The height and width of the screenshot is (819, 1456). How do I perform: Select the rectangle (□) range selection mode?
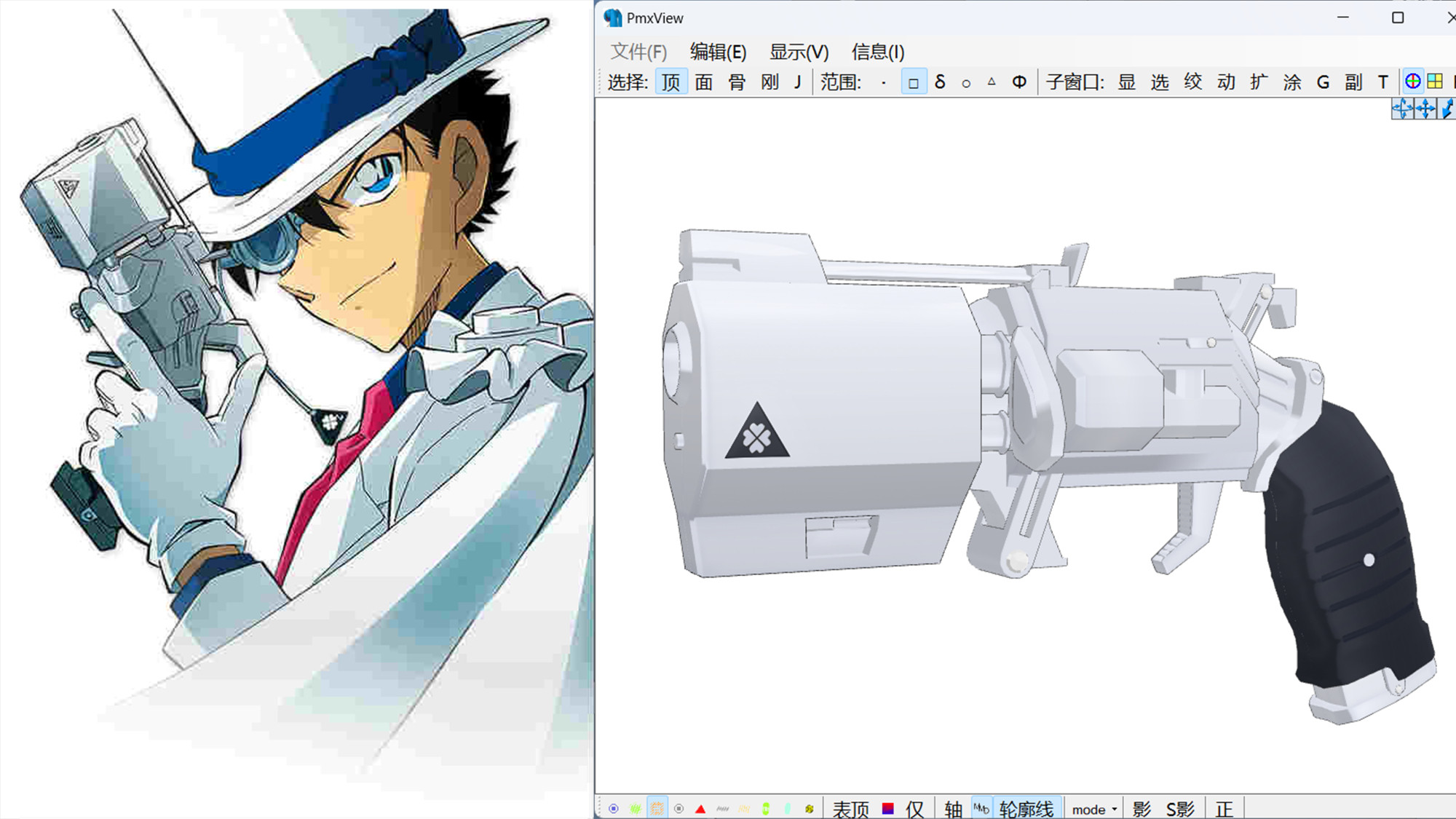coord(914,82)
